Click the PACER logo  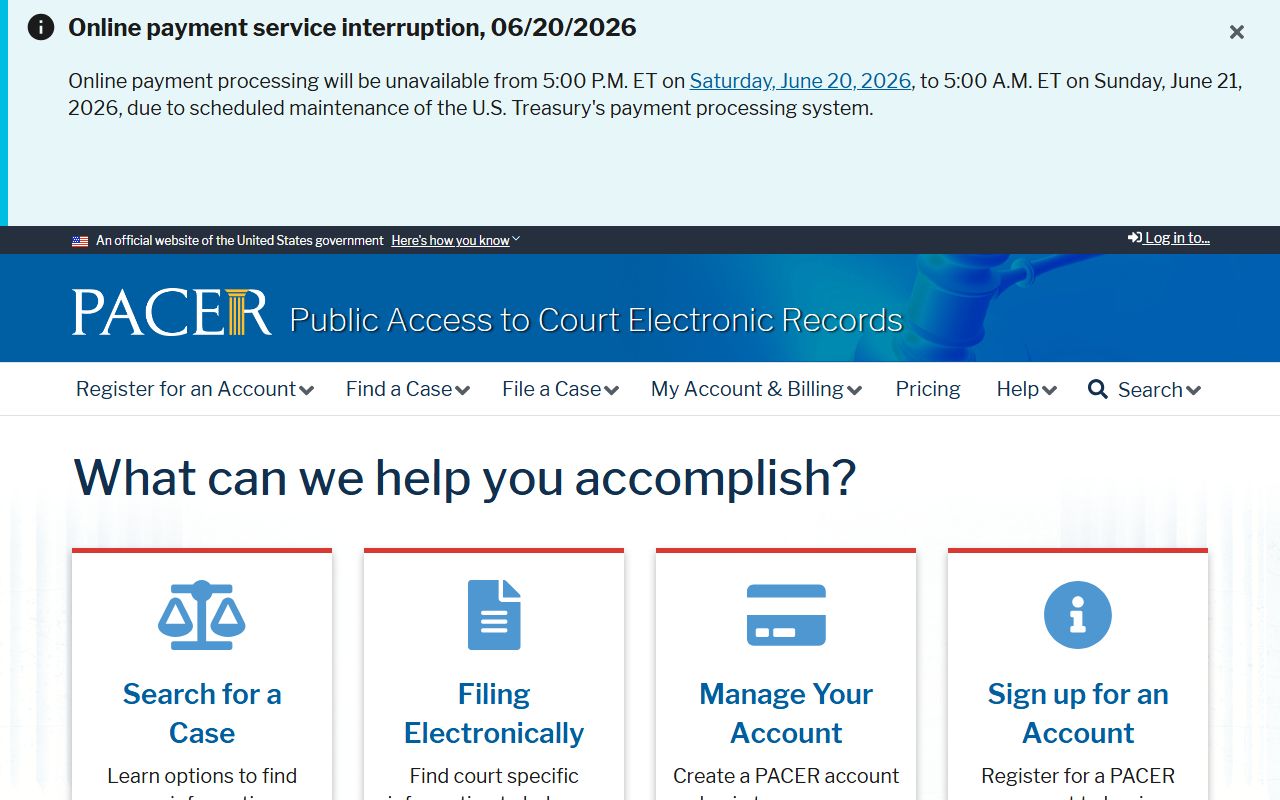pos(171,311)
